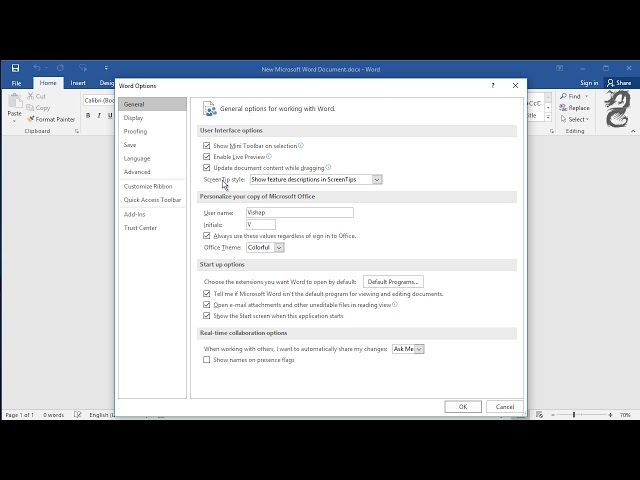The width and height of the screenshot is (640, 480).
Task: Click the Redo icon in title bar
Action: pos(60,68)
